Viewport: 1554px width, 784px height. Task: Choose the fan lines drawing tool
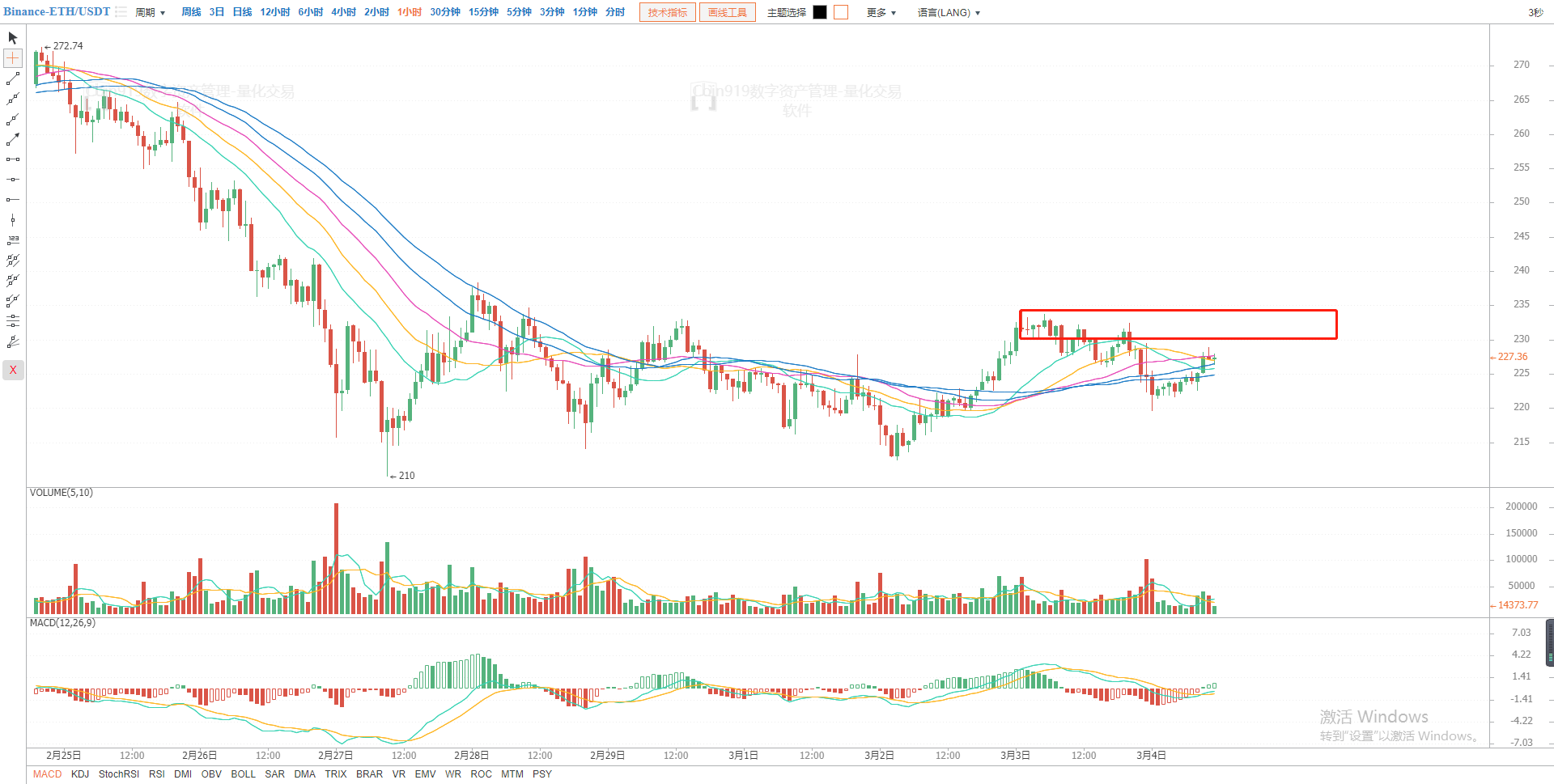tap(13, 341)
